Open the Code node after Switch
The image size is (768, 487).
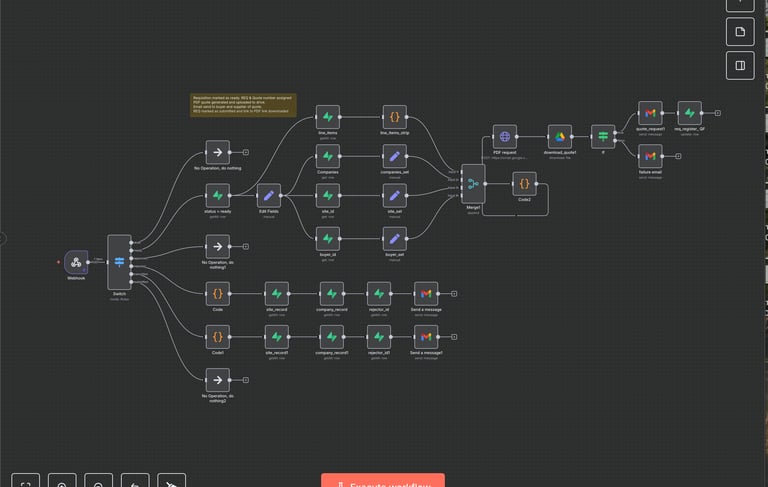click(217, 293)
